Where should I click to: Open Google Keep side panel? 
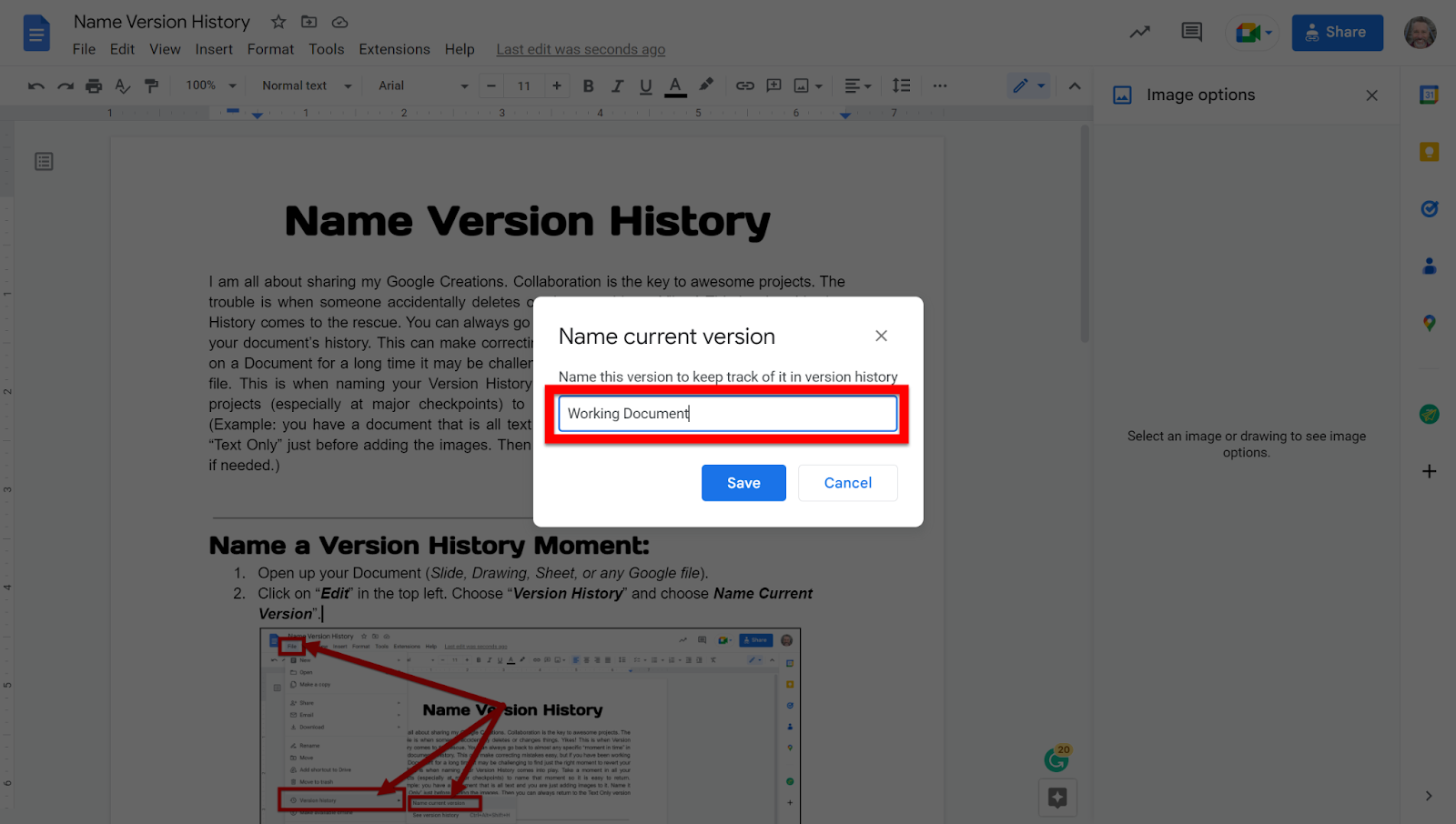1429,152
